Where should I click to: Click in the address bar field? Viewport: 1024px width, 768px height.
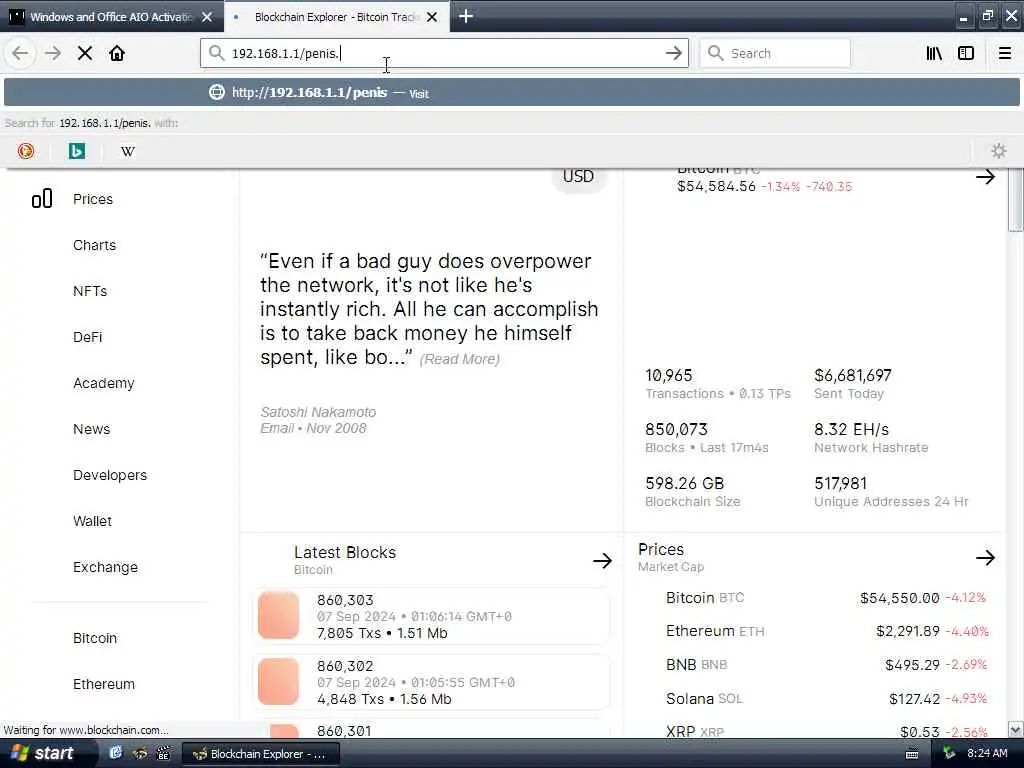444,53
